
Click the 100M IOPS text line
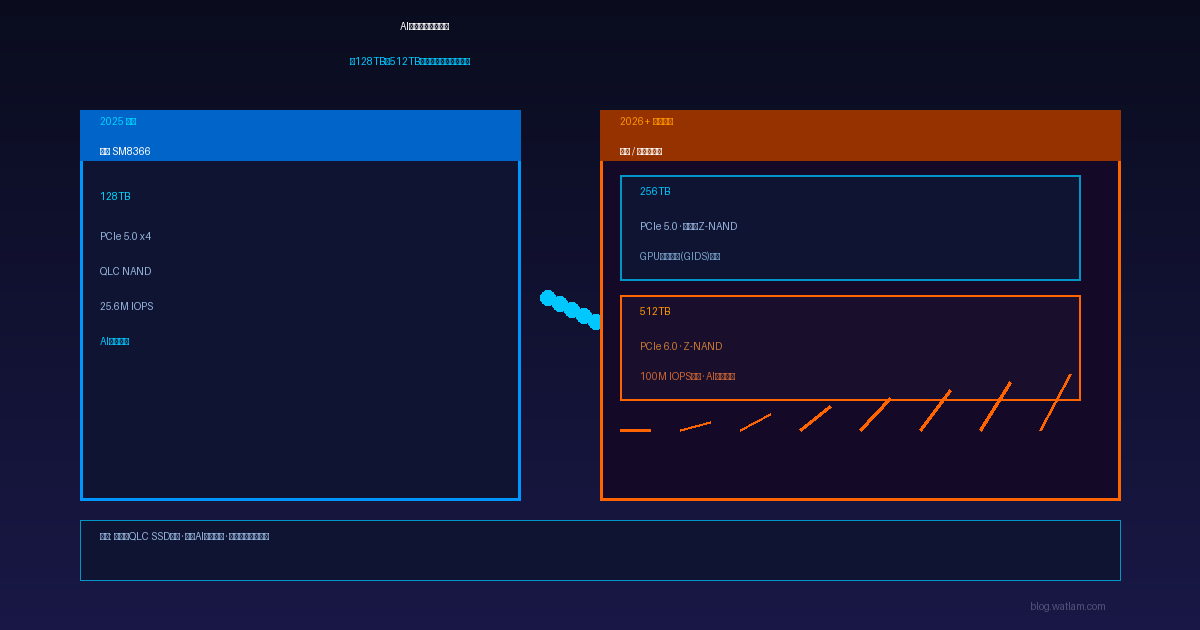(x=687, y=377)
